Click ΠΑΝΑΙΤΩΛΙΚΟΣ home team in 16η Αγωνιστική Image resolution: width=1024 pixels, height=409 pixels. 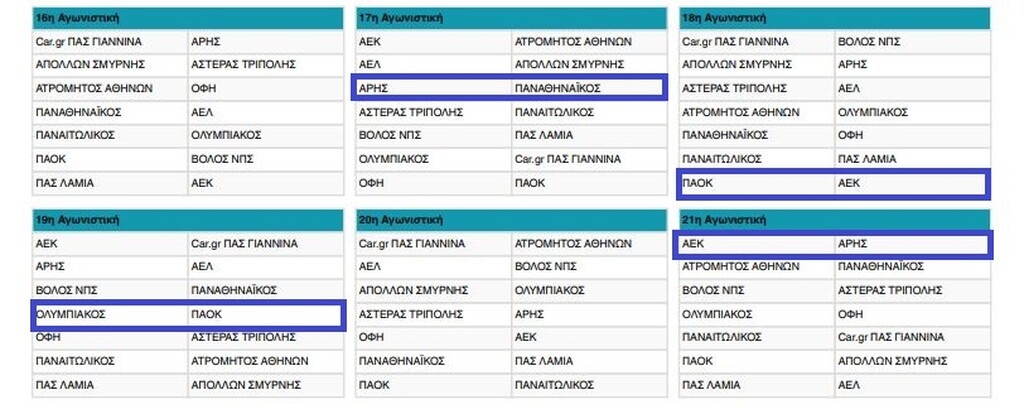click(x=75, y=135)
